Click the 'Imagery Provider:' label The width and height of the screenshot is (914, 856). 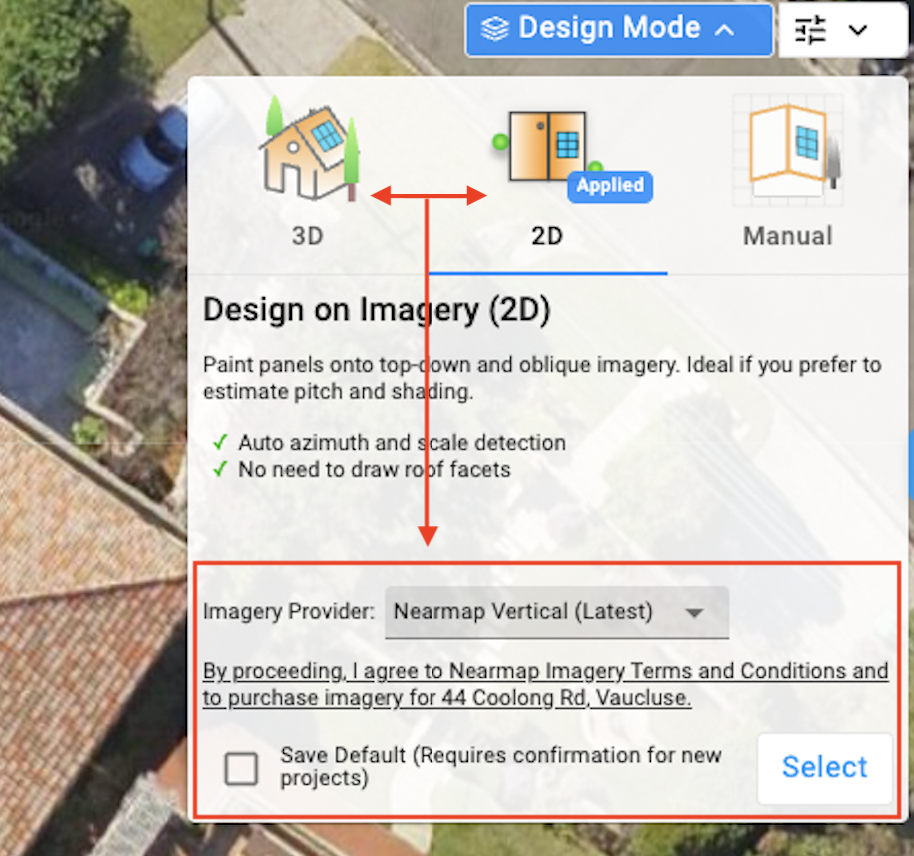[x=289, y=611]
